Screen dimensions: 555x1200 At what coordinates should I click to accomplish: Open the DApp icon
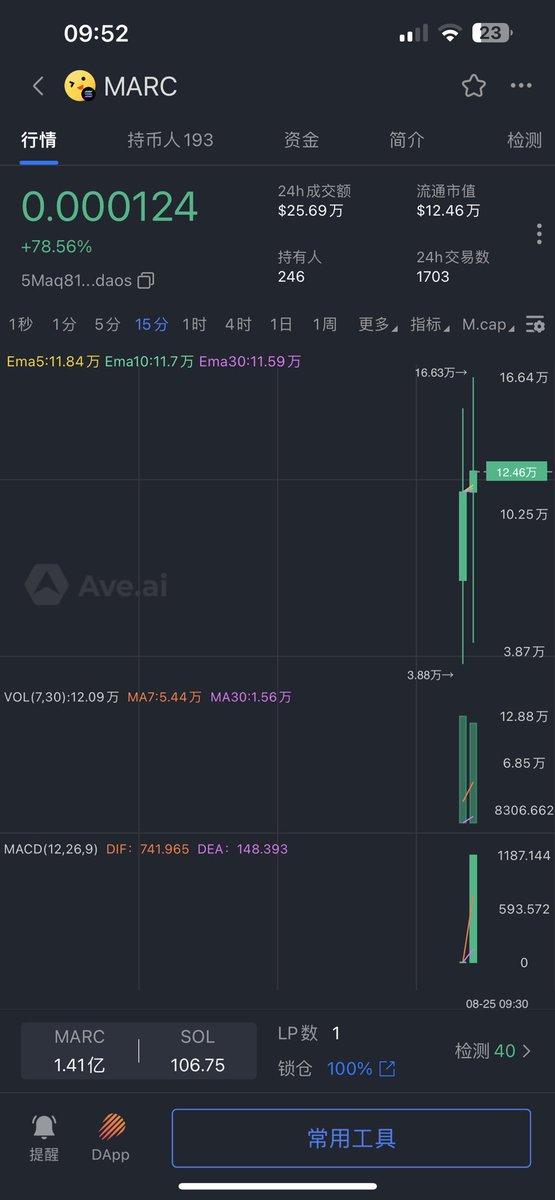113,1127
